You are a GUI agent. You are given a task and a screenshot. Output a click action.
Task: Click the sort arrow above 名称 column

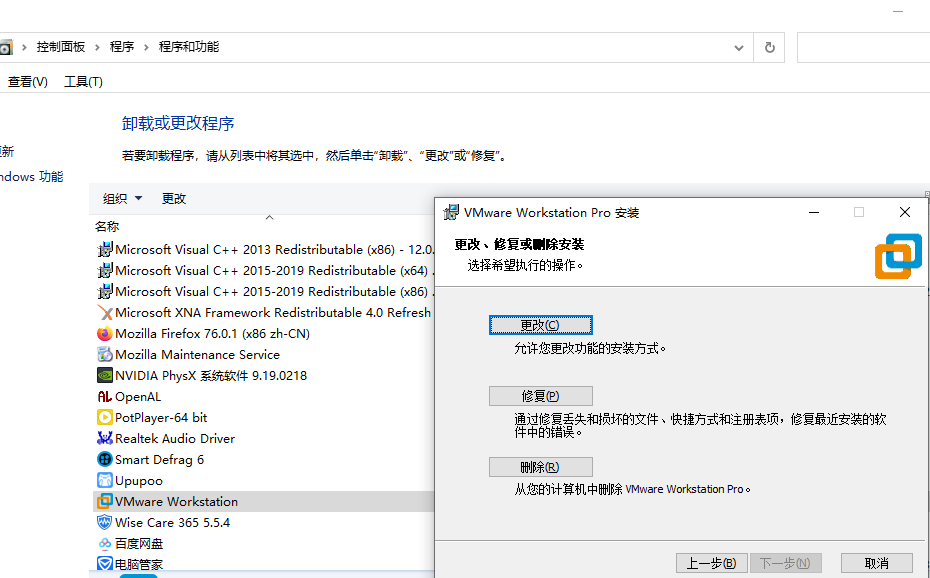click(269, 218)
